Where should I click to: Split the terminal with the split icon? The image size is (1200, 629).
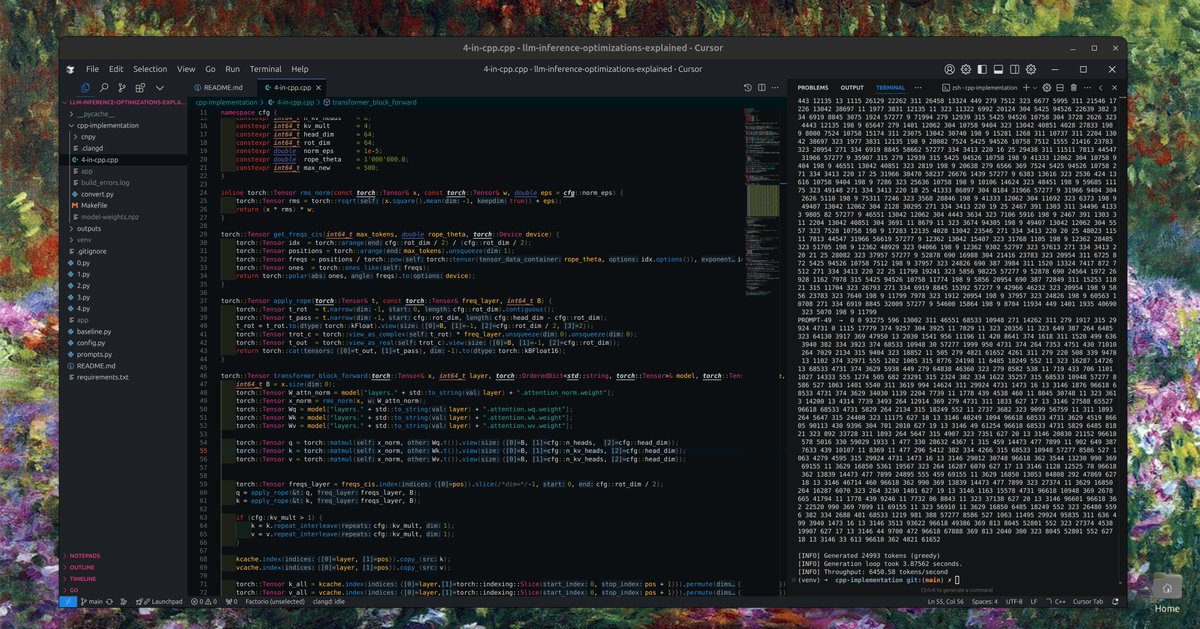click(1060, 87)
